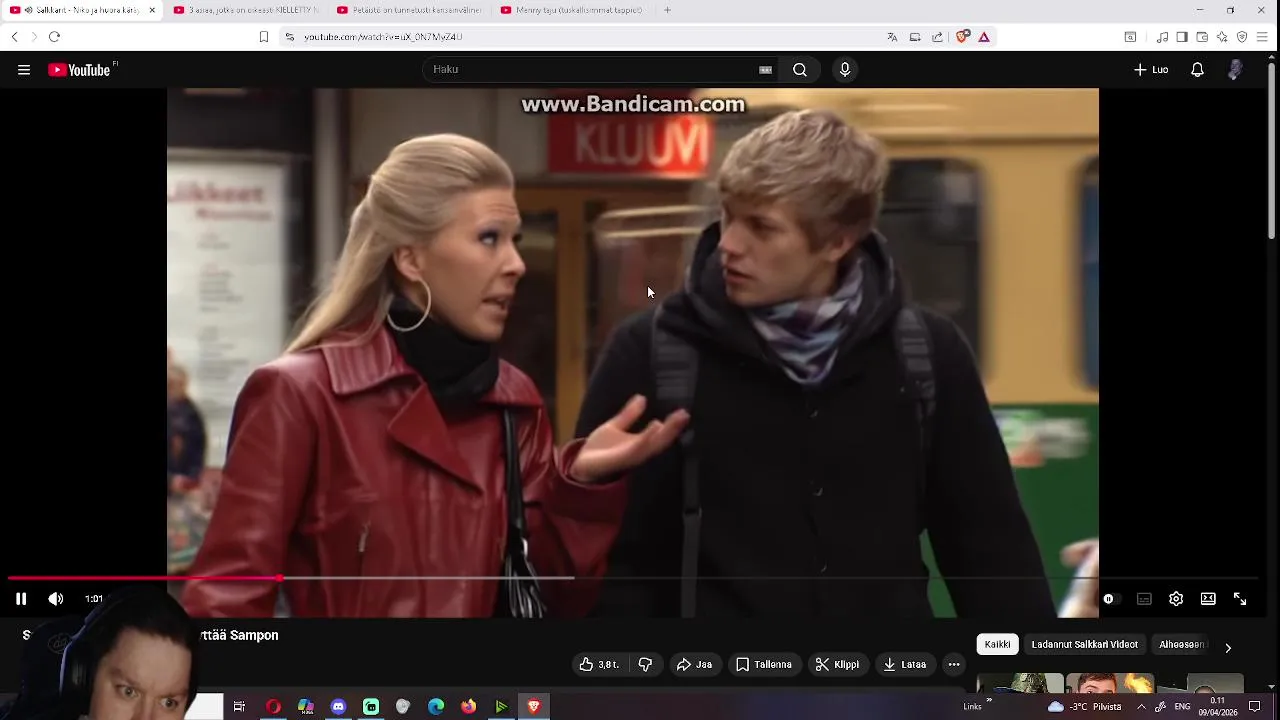Select the Kaikki filter chip
The height and width of the screenshot is (720, 1280).
[x=997, y=645]
